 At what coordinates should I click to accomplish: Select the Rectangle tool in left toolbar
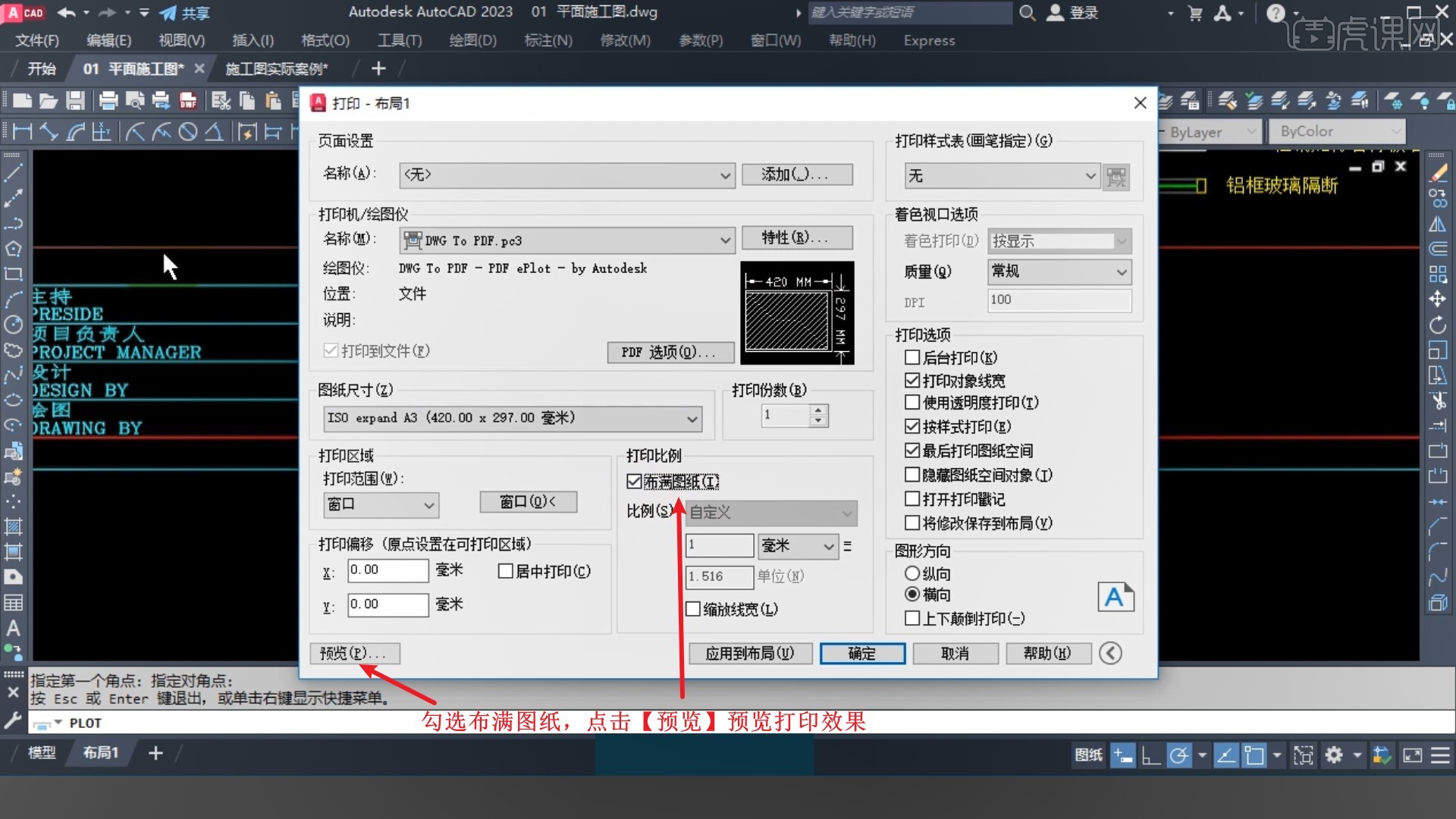click(x=13, y=274)
